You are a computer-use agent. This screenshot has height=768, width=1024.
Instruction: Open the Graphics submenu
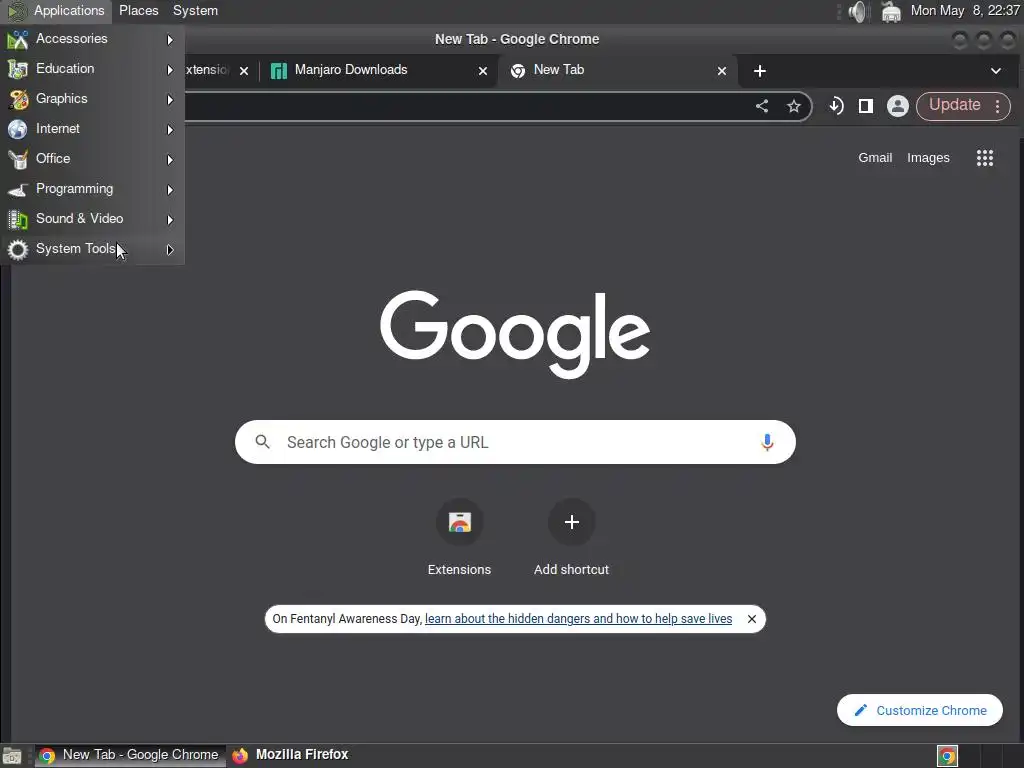point(92,99)
